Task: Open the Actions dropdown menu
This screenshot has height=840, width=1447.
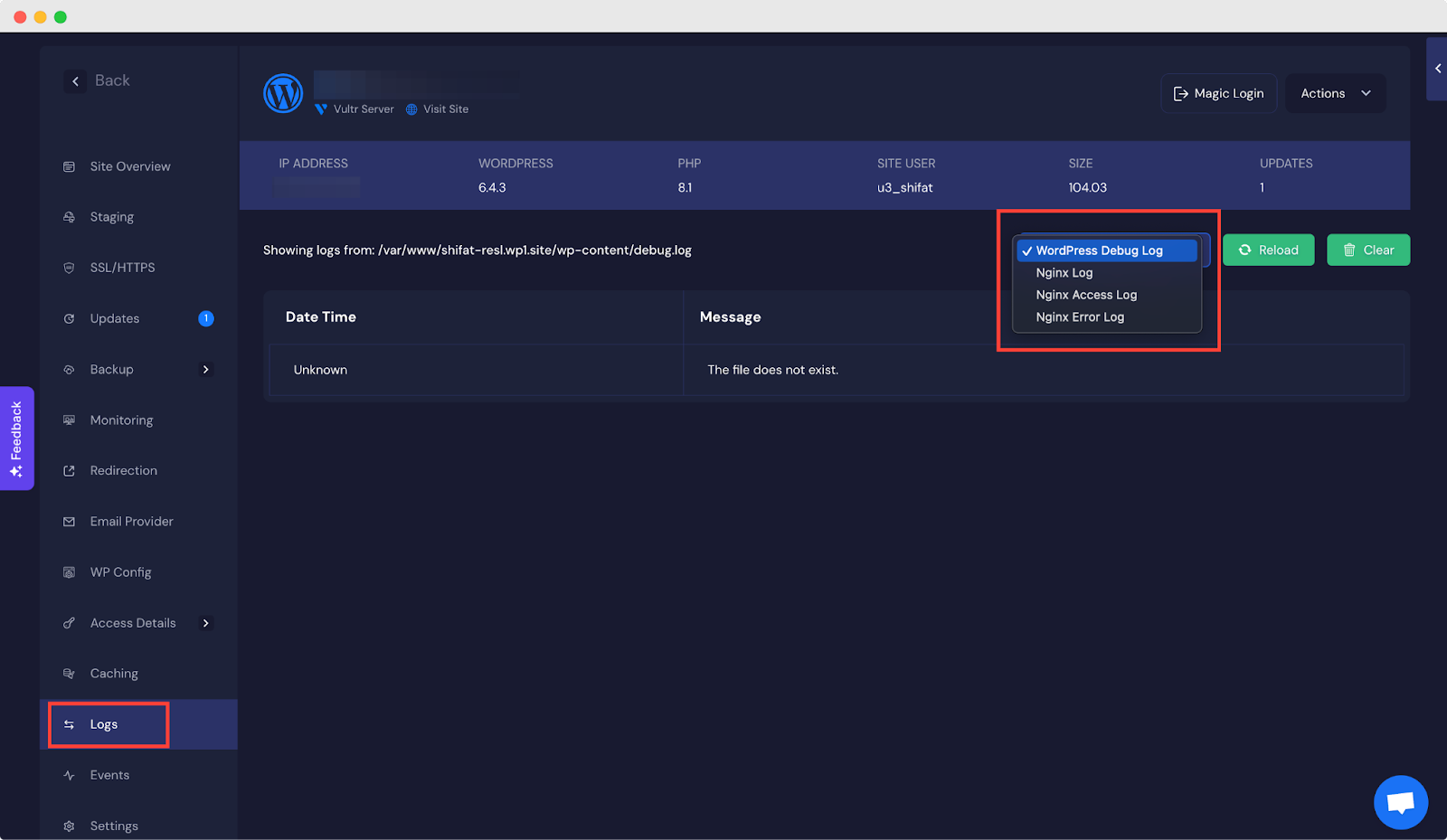Action: 1335,93
